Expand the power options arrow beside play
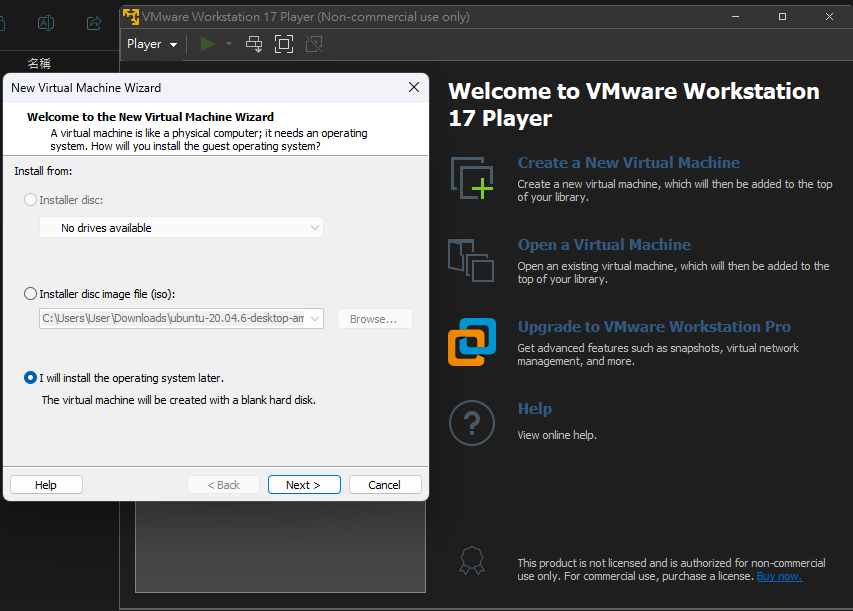The image size is (853, 611). tap(229, 44)
